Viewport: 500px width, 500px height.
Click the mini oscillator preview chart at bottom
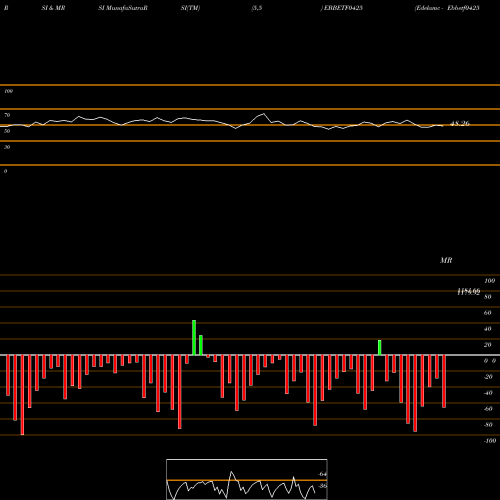tap(247, 479)
